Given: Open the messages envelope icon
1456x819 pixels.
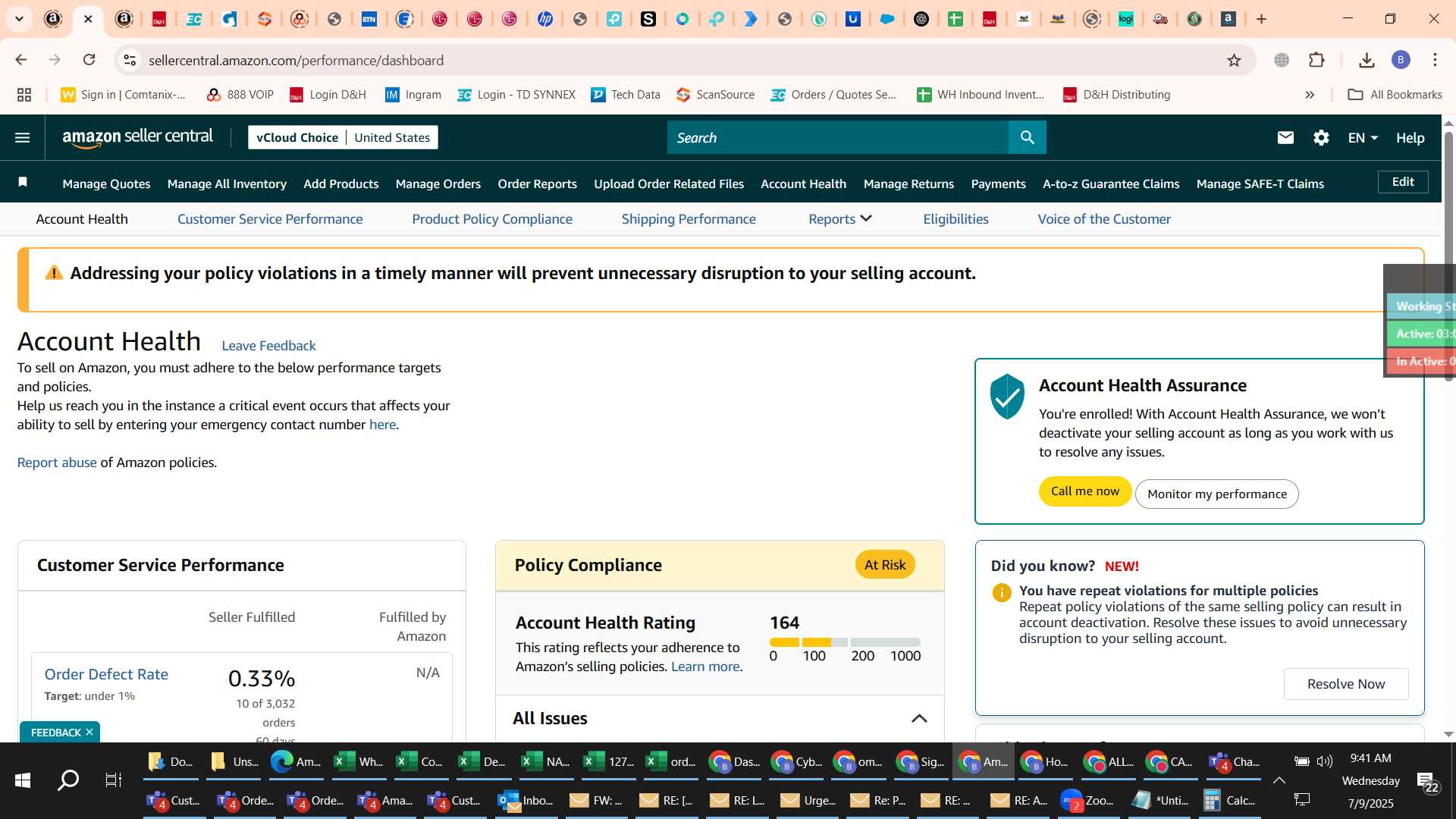Looking at the screenshot, I should [x=1285, y=137].
